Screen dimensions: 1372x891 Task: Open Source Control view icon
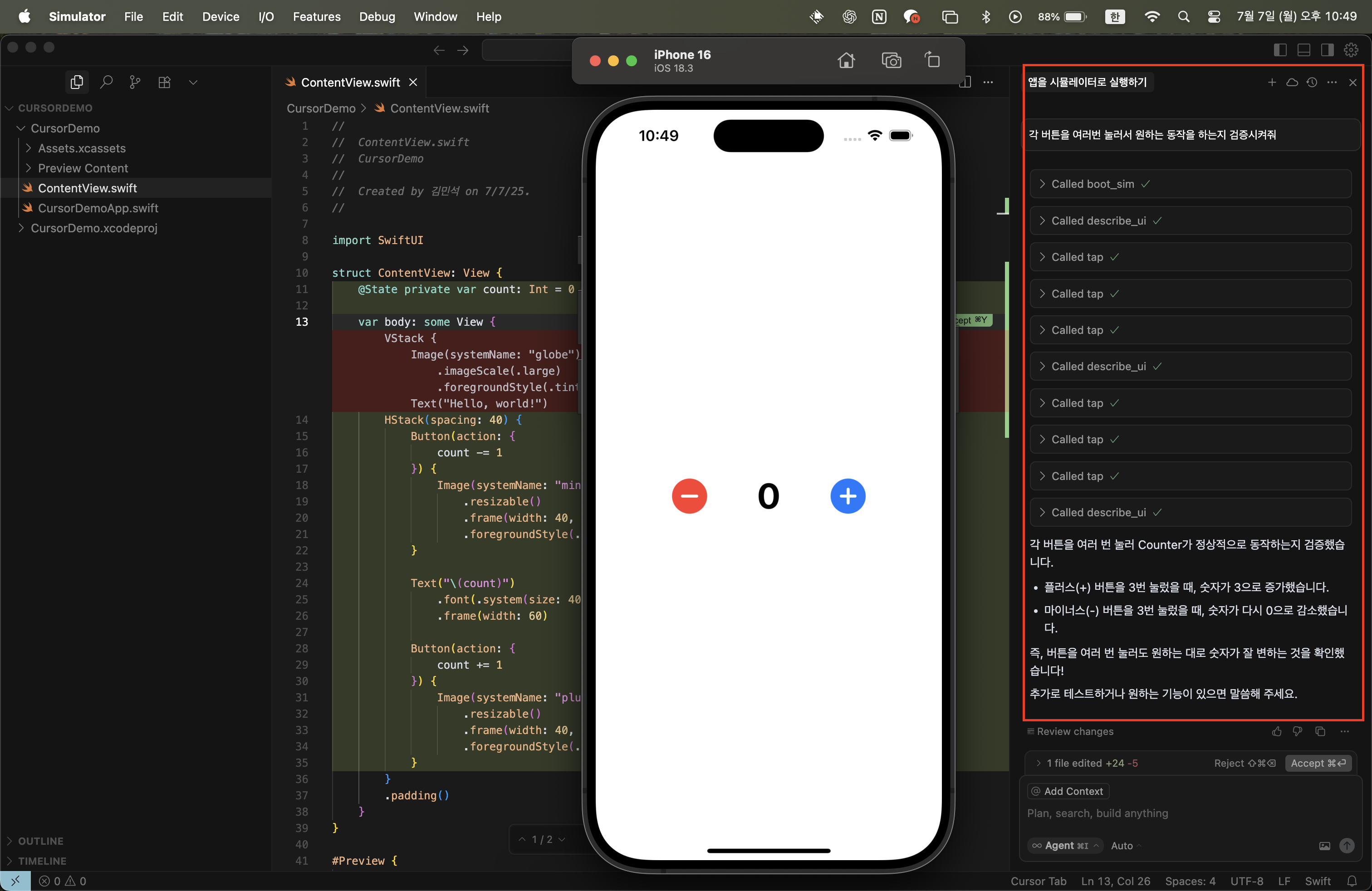(x=135, y=83)
